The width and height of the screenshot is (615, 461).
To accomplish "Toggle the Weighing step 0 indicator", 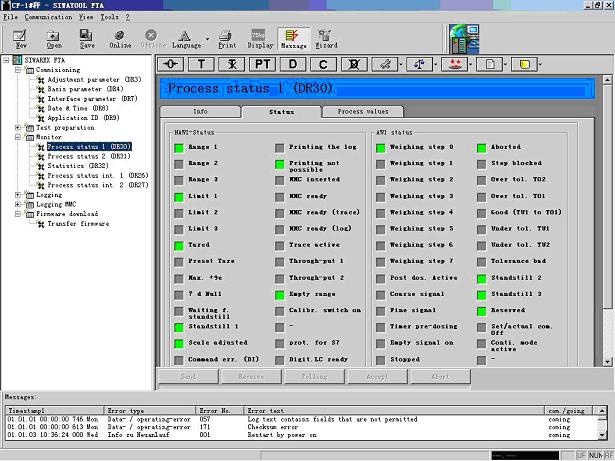I will (x=380, y=148).
